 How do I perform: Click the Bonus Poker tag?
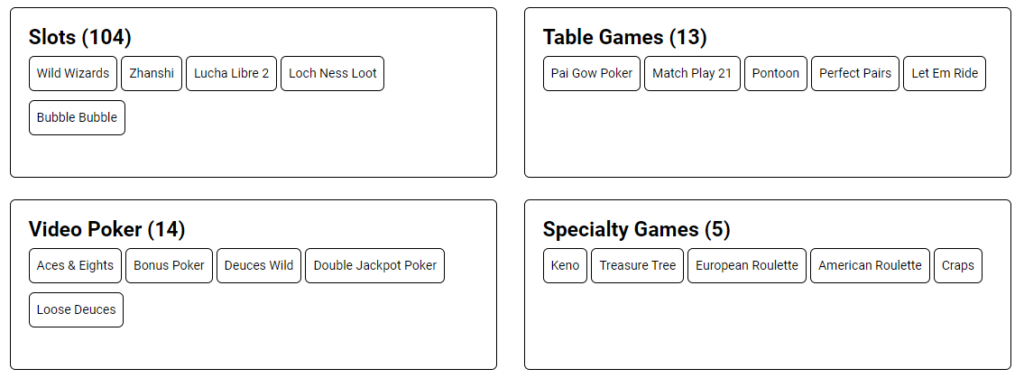click(x=169, y=266)
